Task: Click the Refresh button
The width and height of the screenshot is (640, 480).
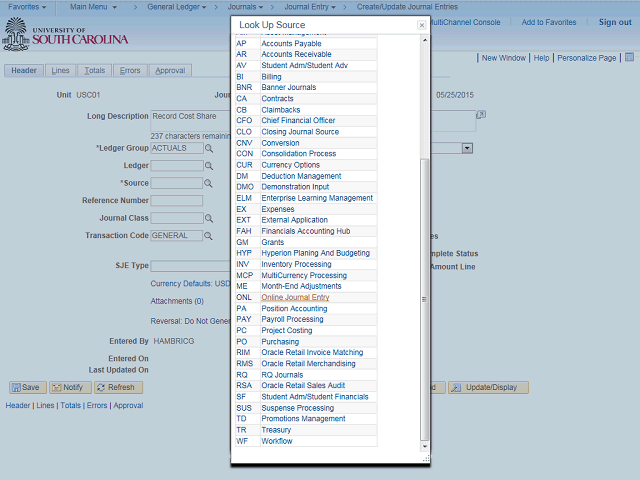Action: click(x=118, y=387)
